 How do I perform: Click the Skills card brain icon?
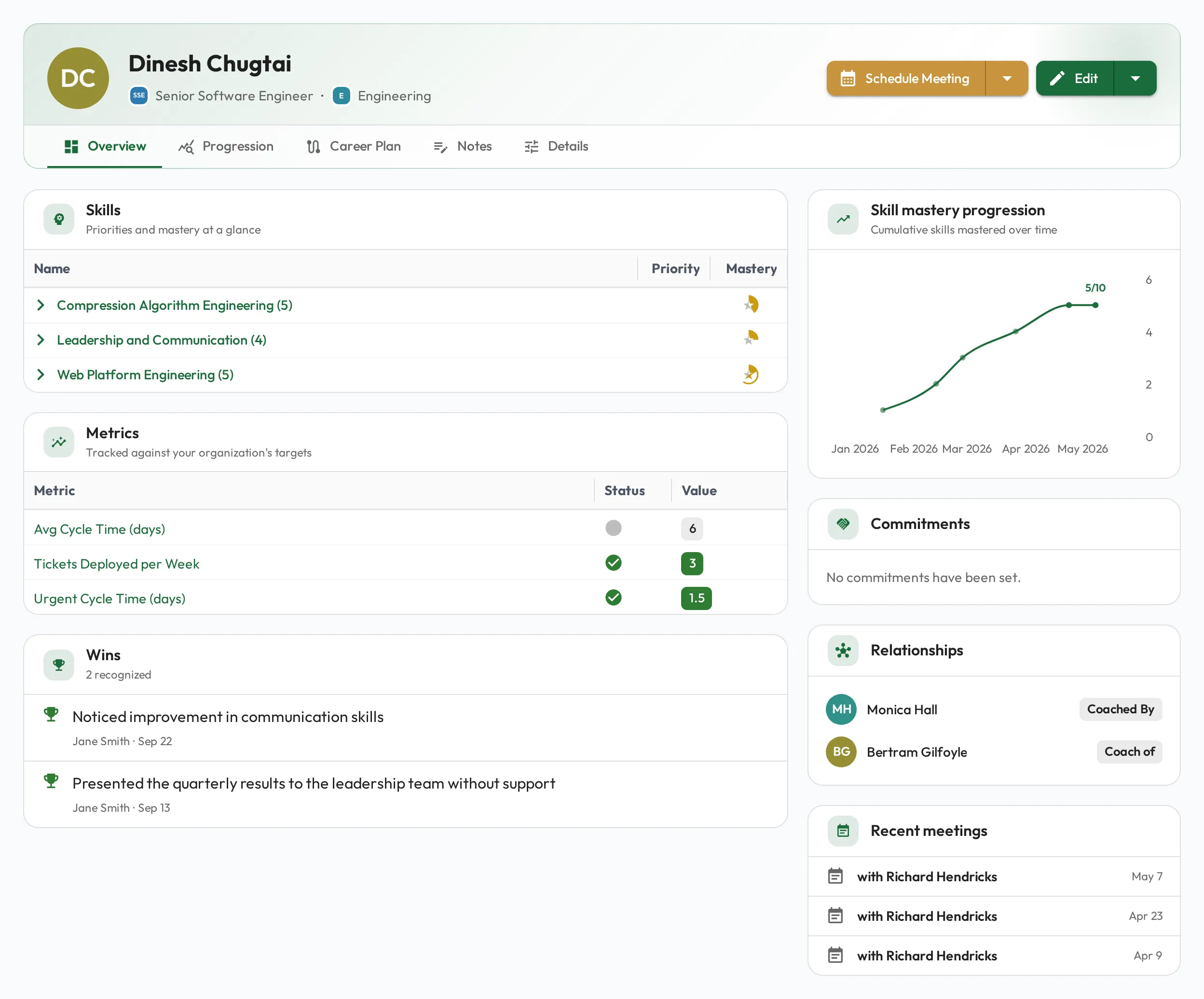click(59, 219)
